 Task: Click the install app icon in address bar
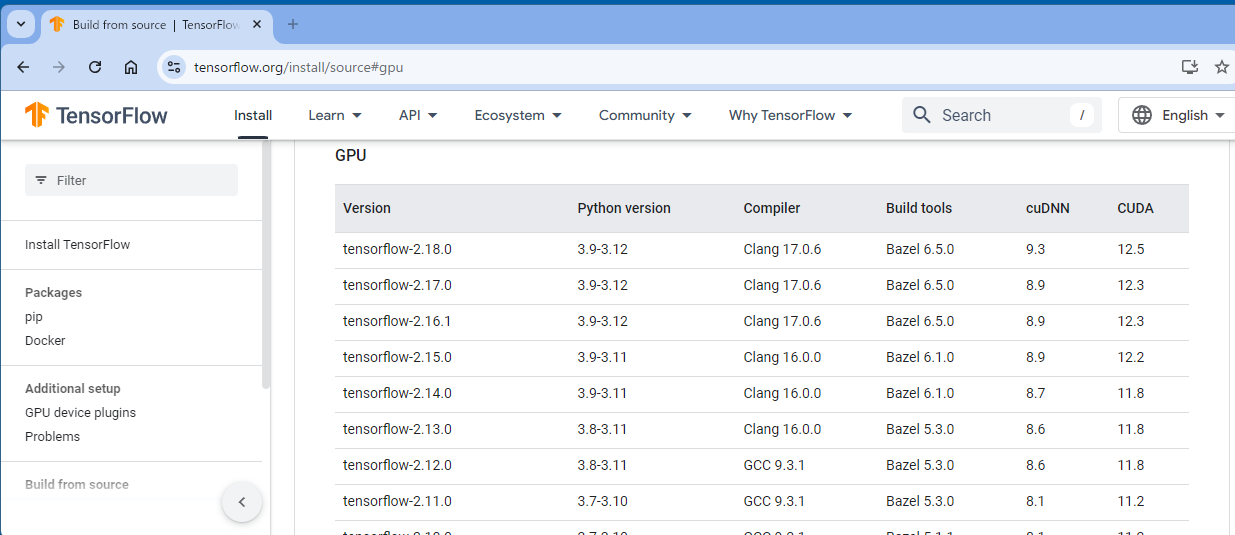point(1189,67)
